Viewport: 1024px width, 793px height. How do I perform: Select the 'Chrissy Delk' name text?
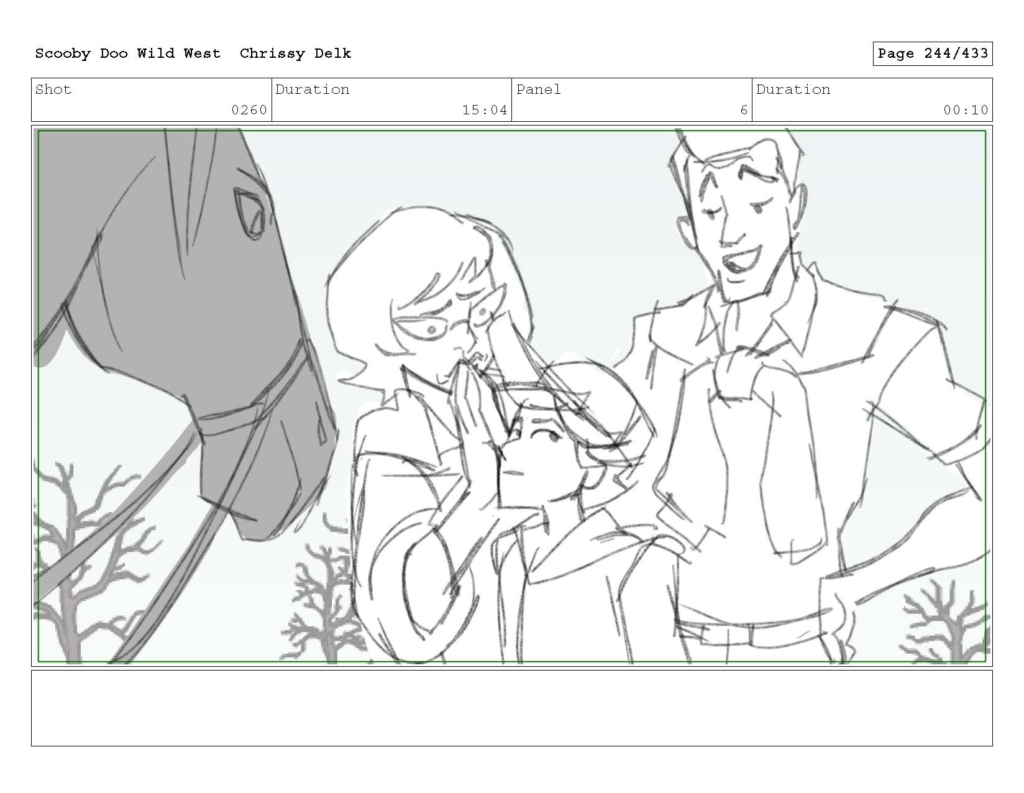tap(295, 54)
